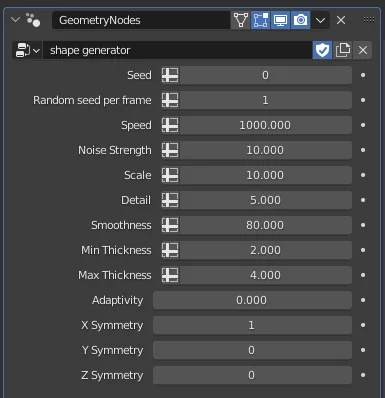Viewport: 385px width, 398px height.
Task: Unlink the shape generator node group
Action: pos(363,50)
